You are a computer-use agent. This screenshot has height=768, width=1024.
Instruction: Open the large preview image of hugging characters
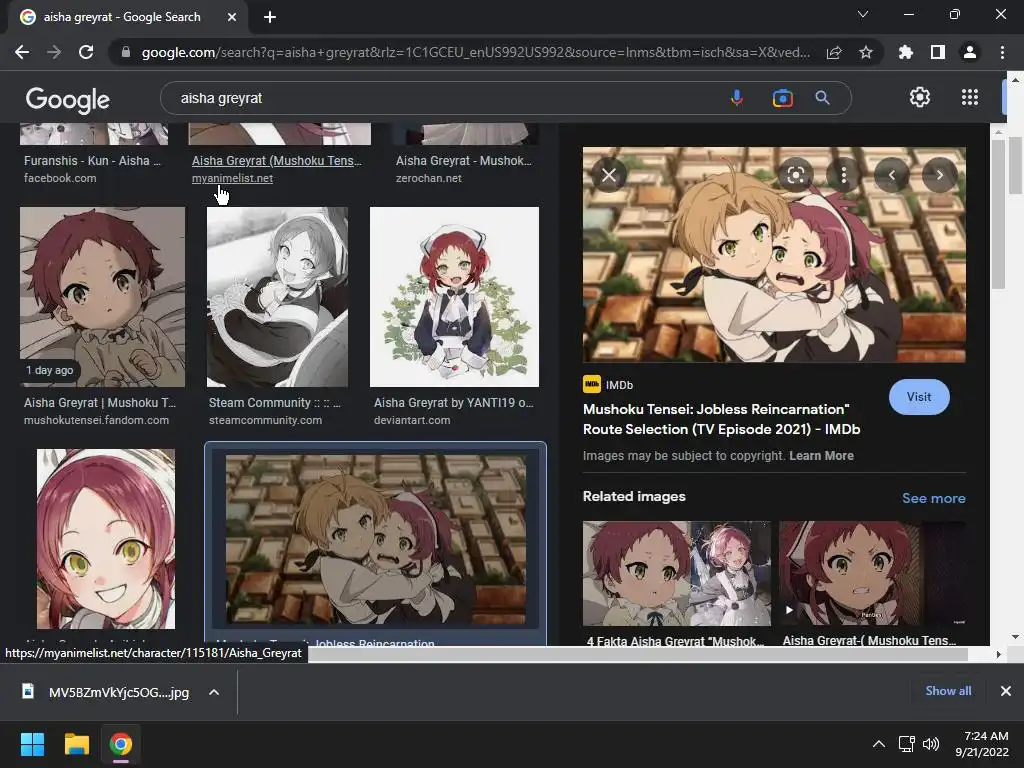[x=774, y=254]
